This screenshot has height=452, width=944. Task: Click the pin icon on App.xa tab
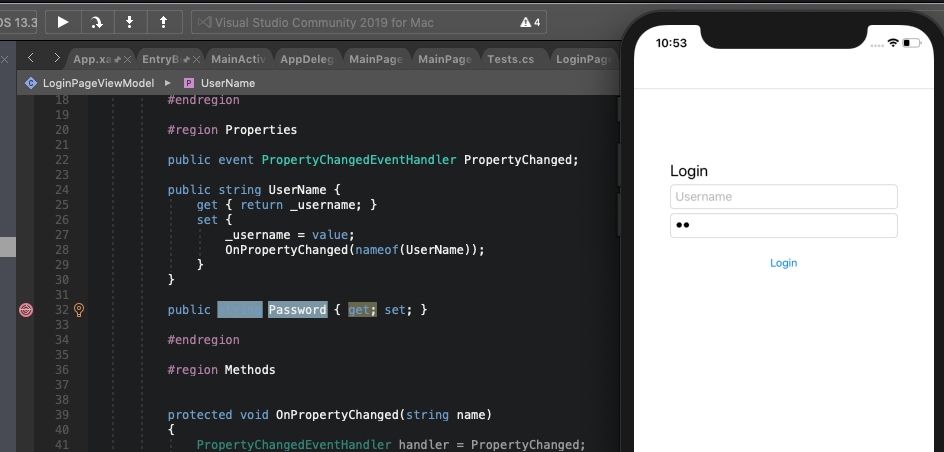(118, 60)
